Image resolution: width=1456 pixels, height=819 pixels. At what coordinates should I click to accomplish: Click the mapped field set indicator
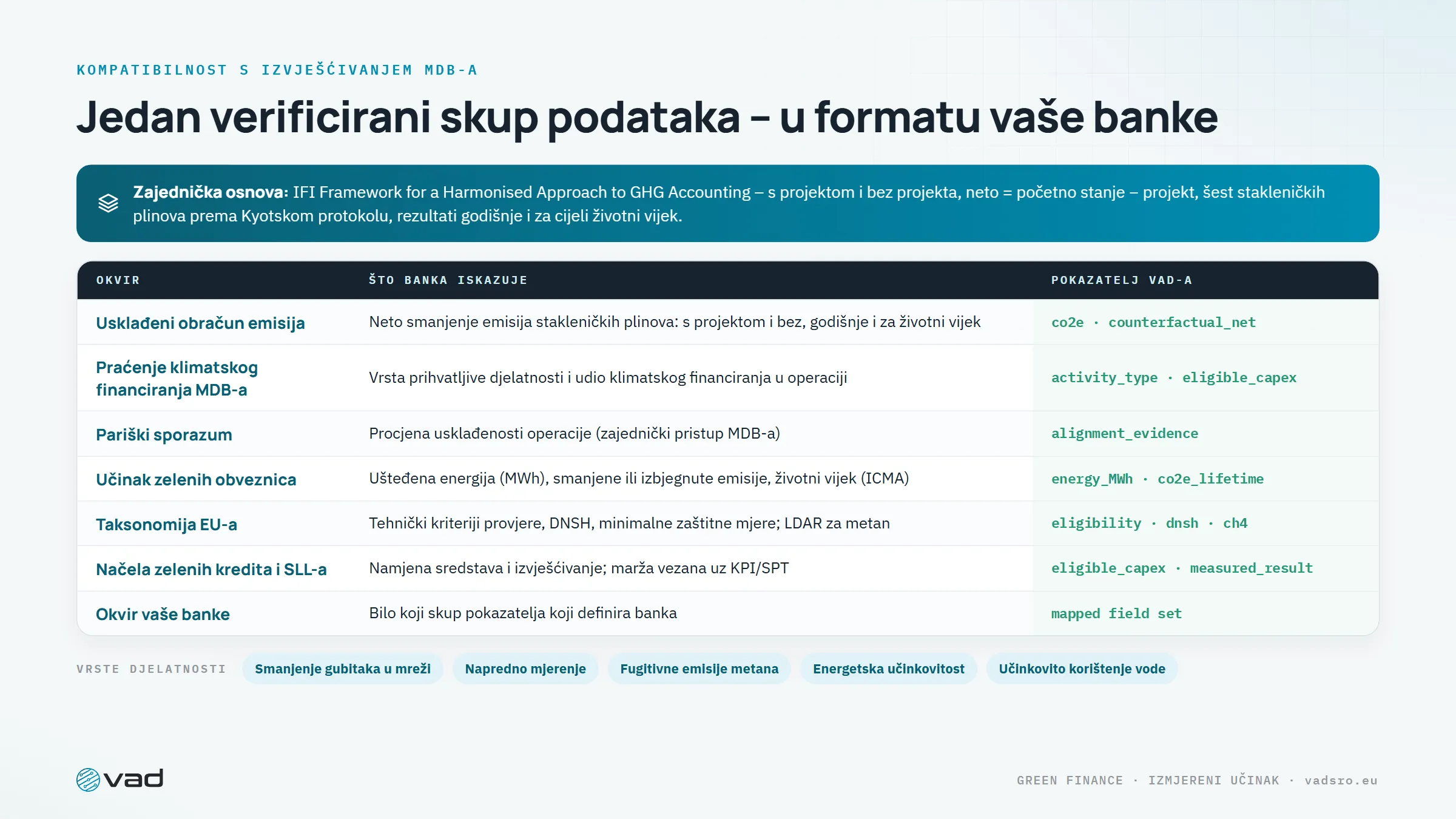click(x=1116, y=613)
